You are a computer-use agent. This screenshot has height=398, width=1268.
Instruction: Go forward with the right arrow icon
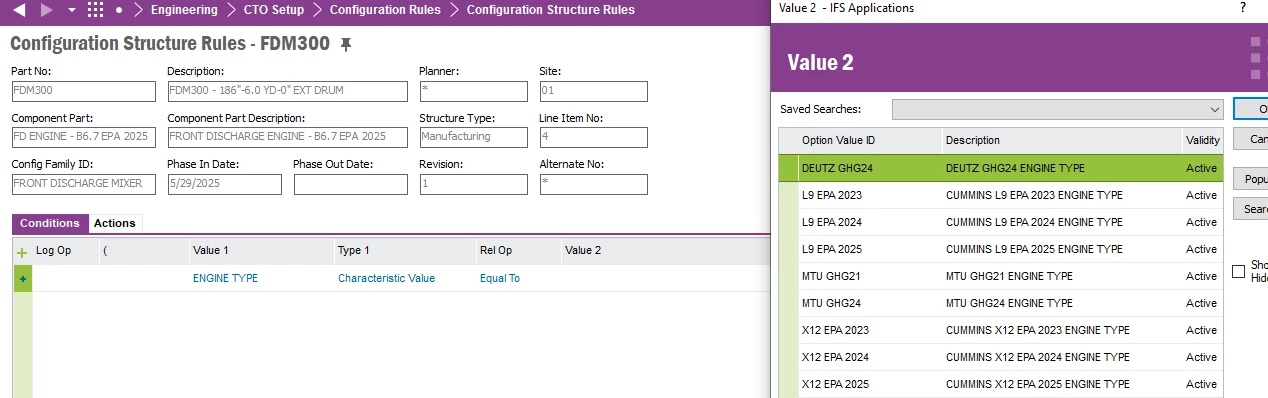47,10
